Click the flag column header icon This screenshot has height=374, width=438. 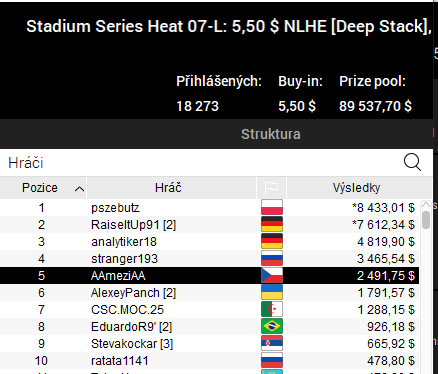click(271, 188)
